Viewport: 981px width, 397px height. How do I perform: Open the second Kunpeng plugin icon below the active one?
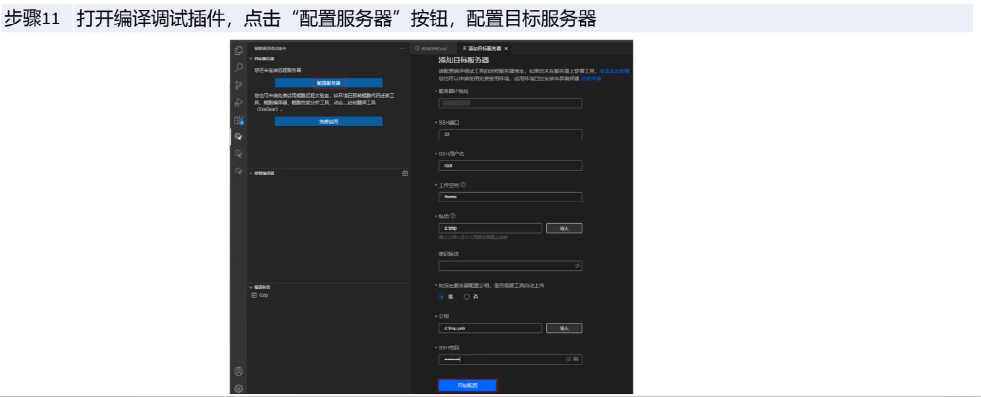pos(238,153)
